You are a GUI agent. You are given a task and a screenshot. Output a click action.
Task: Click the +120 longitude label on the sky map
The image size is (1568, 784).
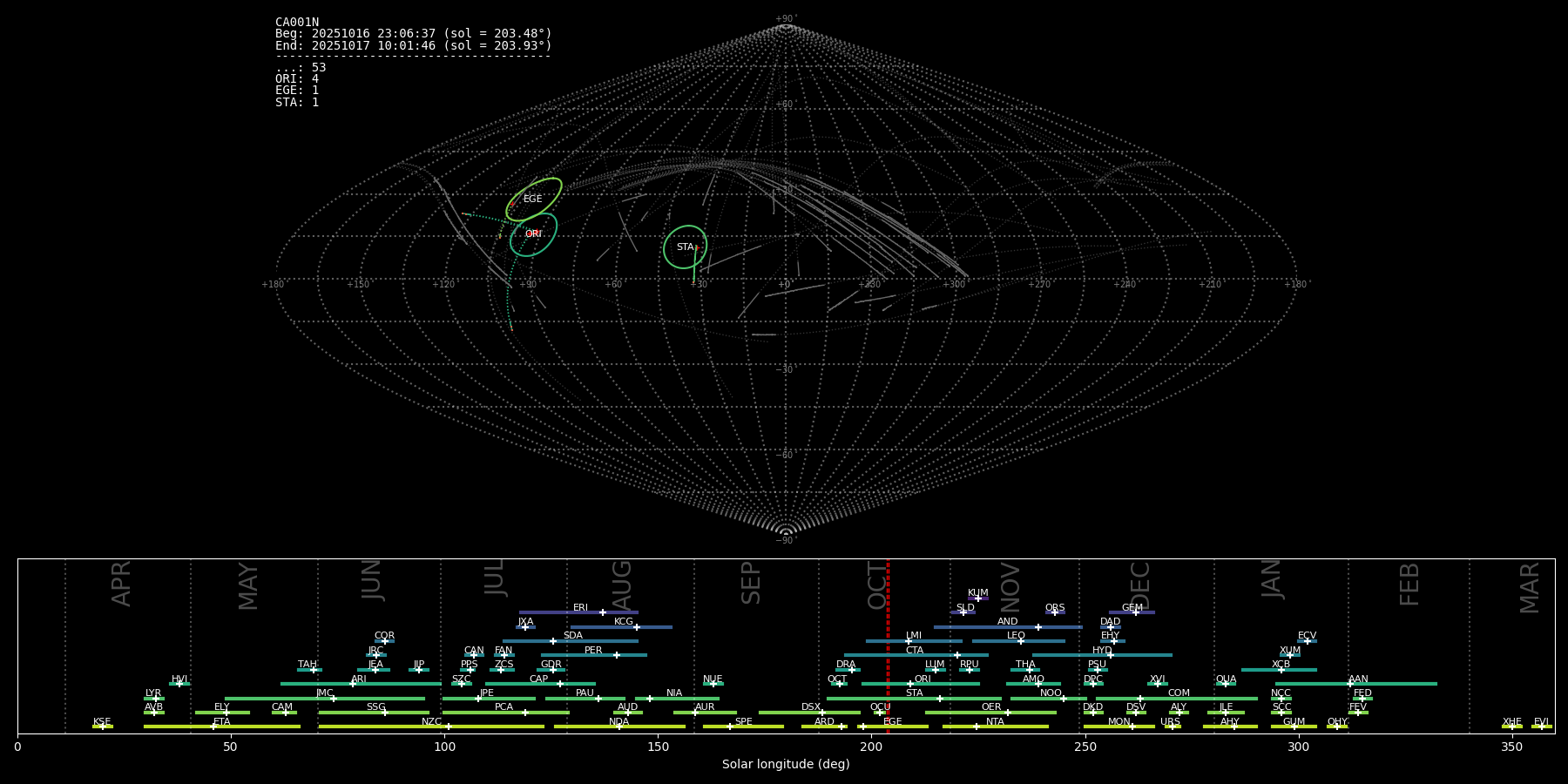click(x=443, y=284)
